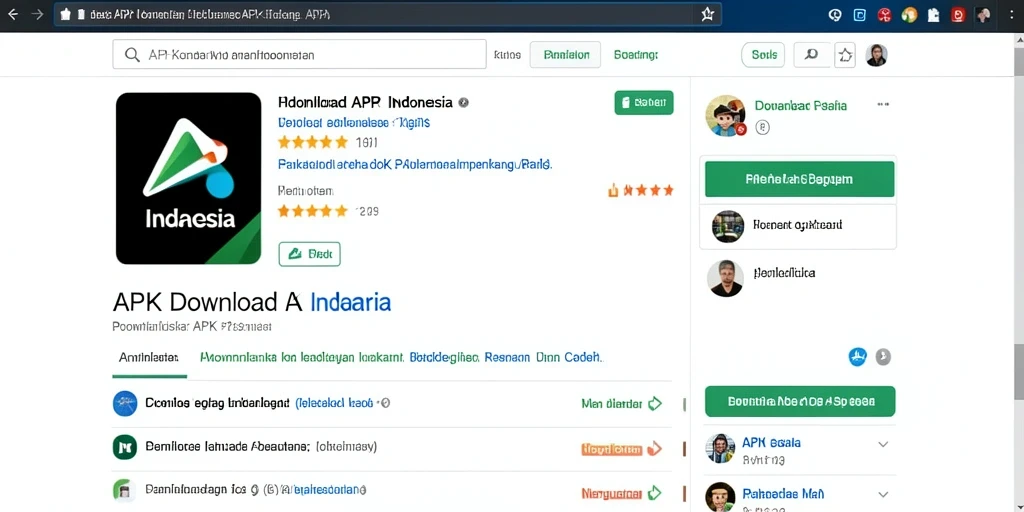Click the large green button in sidebar card
Image resolution: width=1024 pixels, height=512 pixels.
(799, 179)
